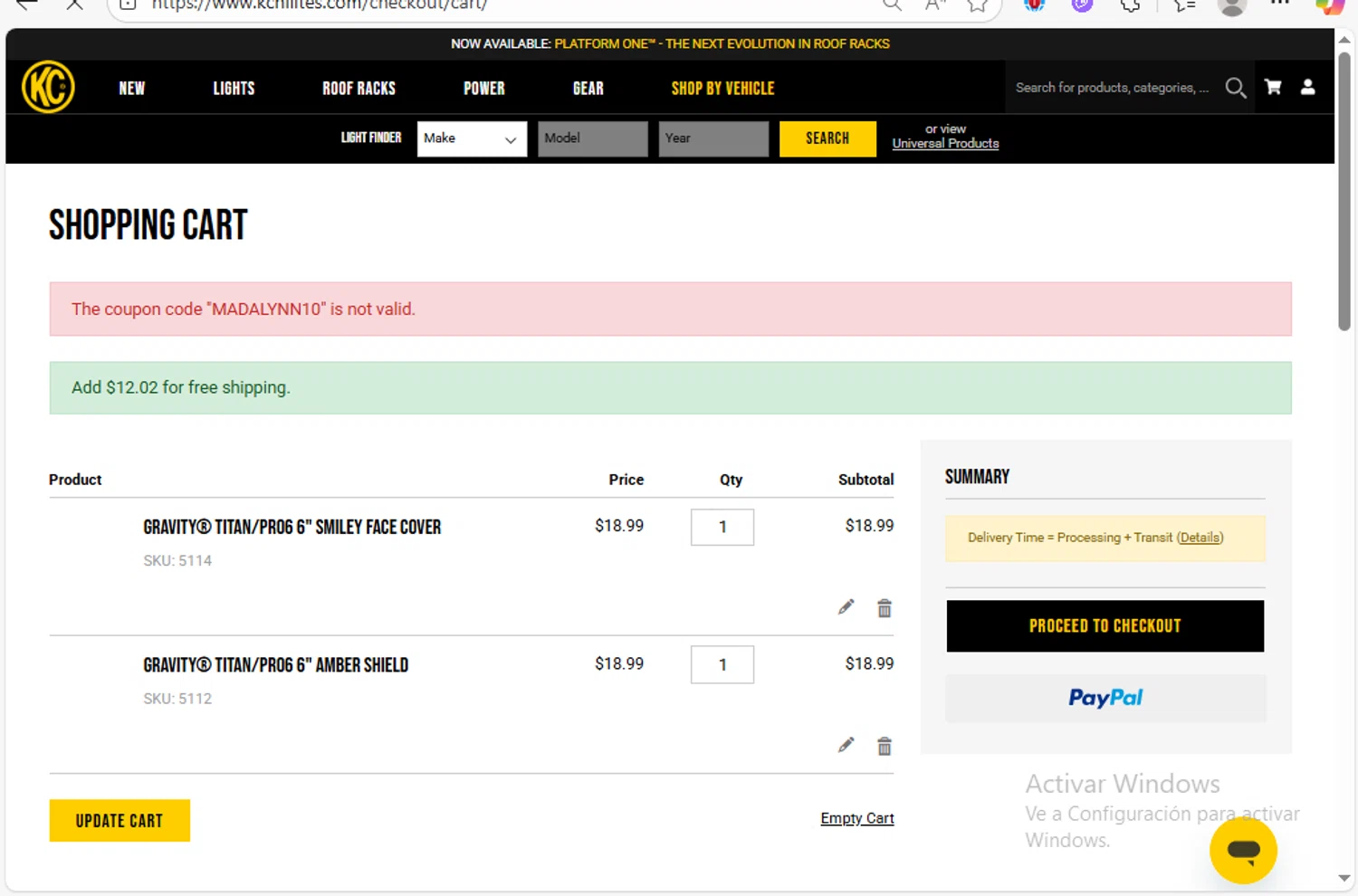Click the scrollbar down arrow
1358x896 pixels.
[x=1344, y=878]
